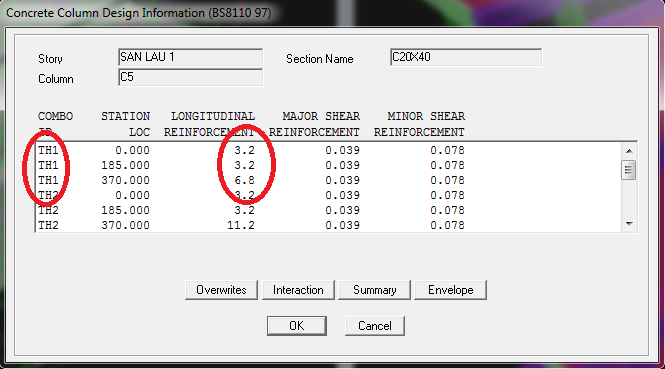
Task: Click the Interaction button
Action: [298, 290]
